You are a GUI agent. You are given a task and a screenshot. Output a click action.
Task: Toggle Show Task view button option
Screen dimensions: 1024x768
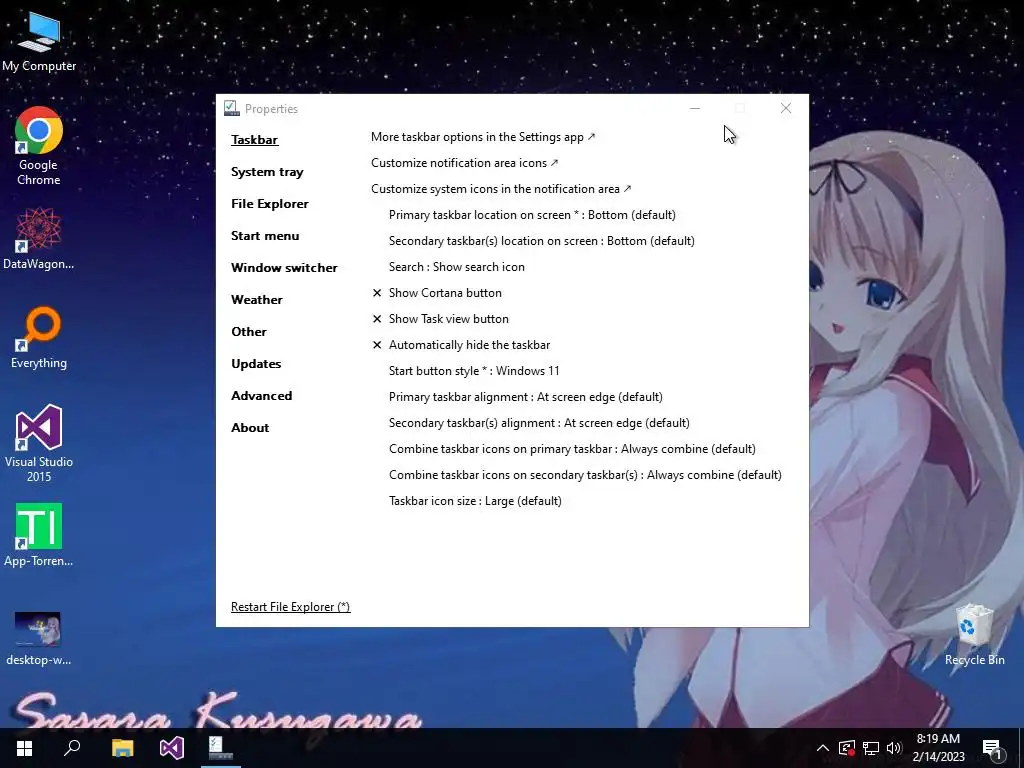[441, 319]
